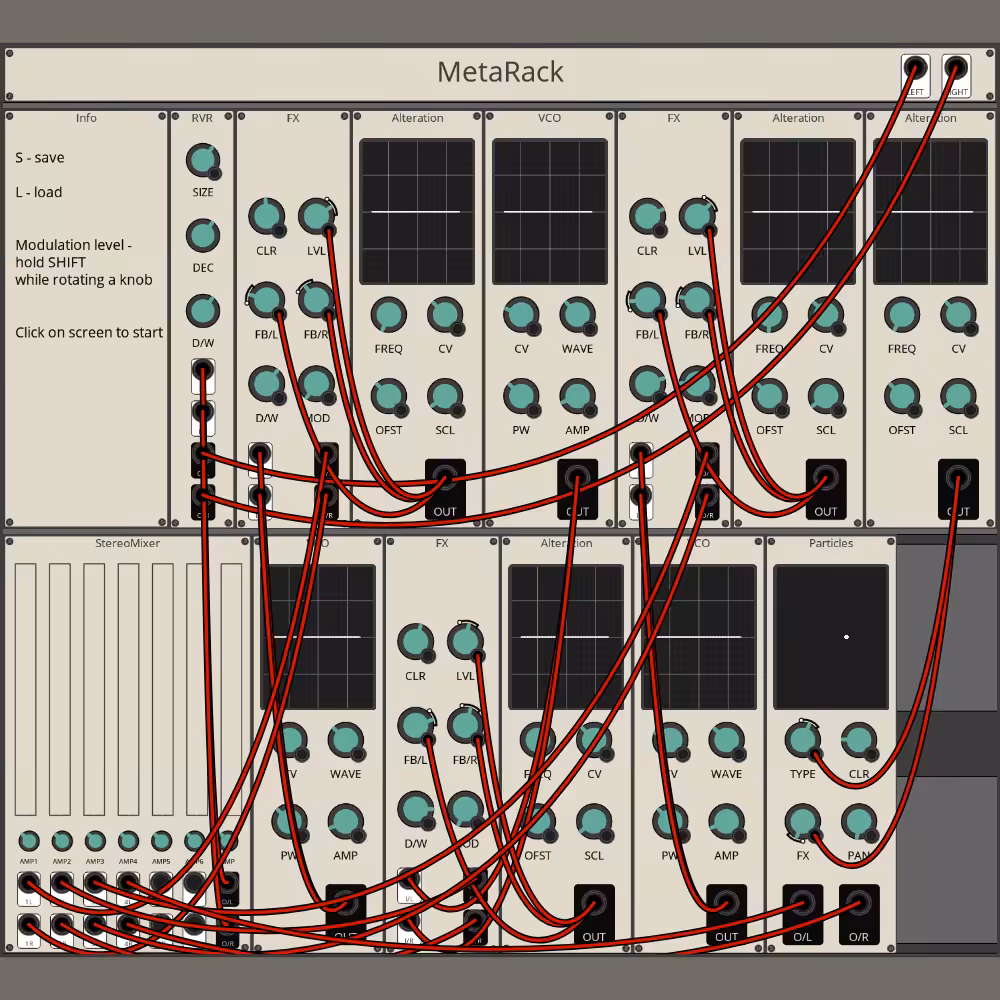Click the LEFT output jack on MetaRack header
The width and height of the screenshot is (1000, 1000).
pyautogui.click(x=915, y=68)
